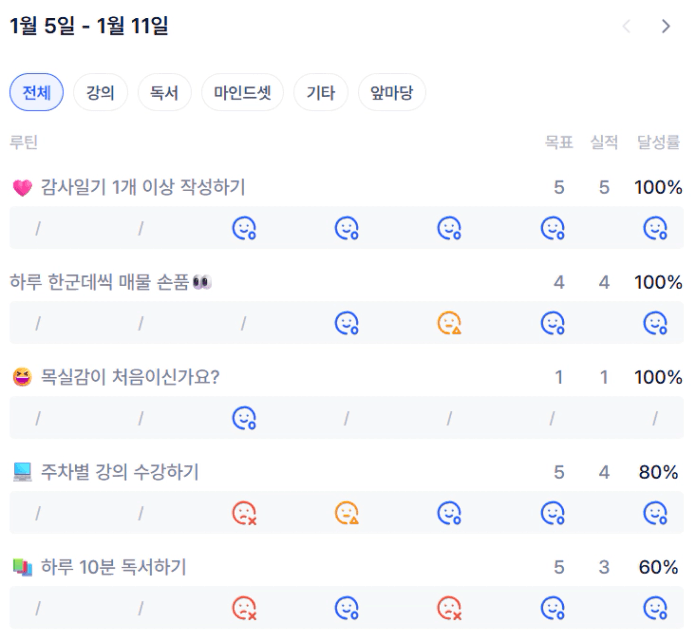The image size is (696, 643).
Task: Go to previous week with left chevron
Action: (627, 27)
